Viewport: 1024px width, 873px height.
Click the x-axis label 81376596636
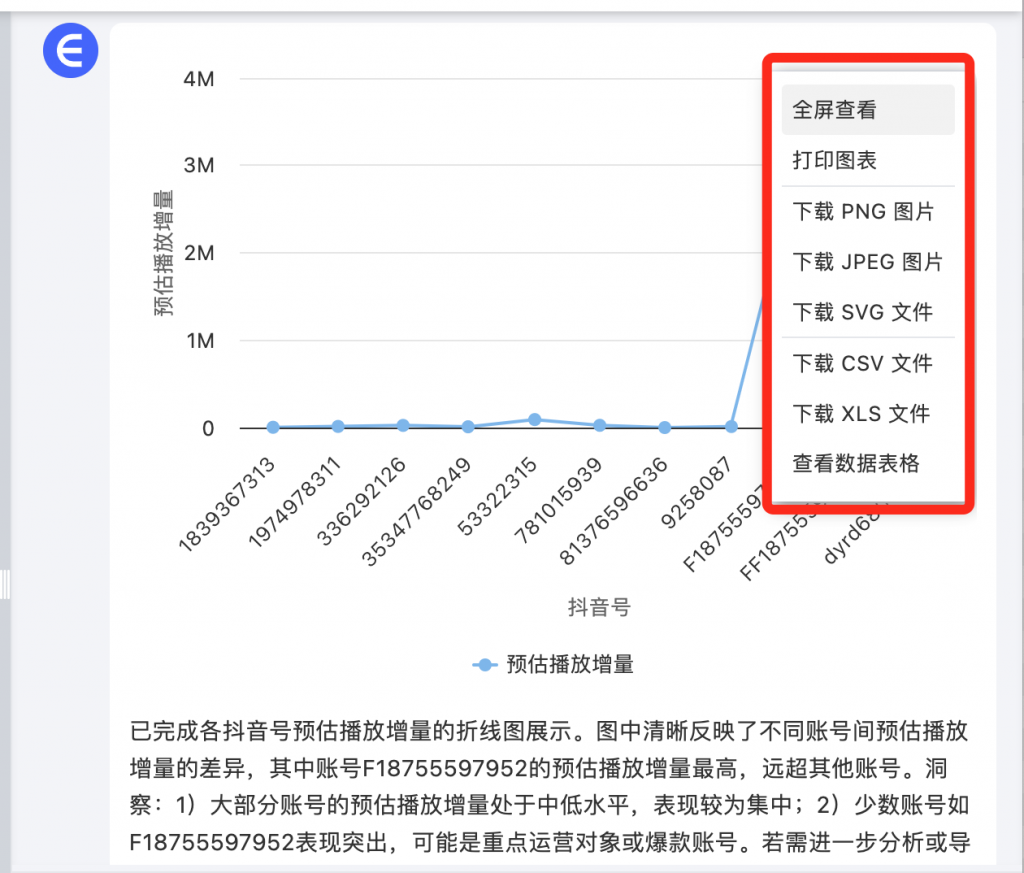[x=613, y=511]
